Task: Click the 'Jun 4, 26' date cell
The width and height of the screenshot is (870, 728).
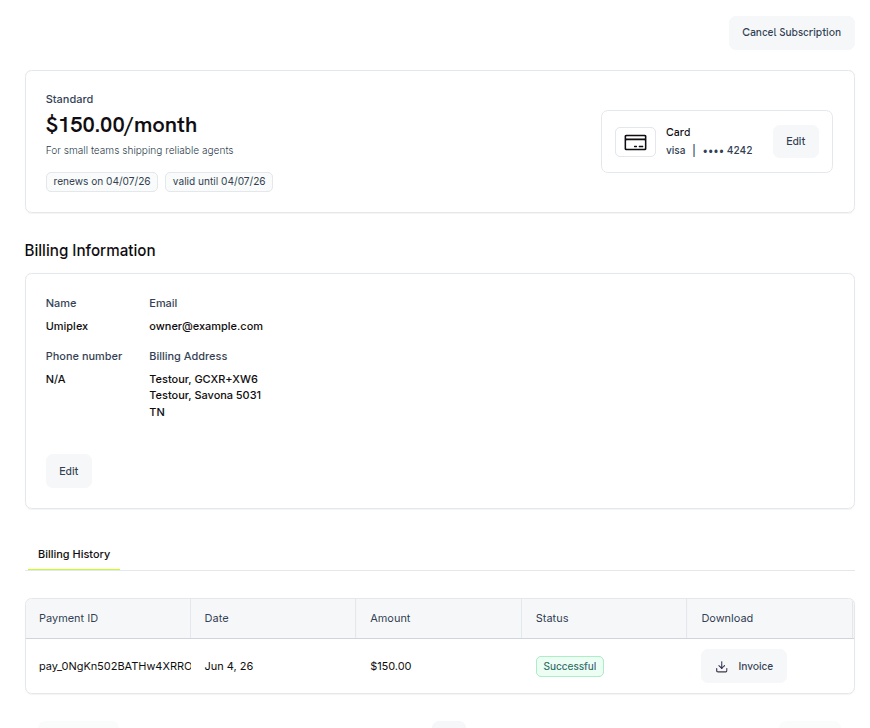Action: point(229,666)
